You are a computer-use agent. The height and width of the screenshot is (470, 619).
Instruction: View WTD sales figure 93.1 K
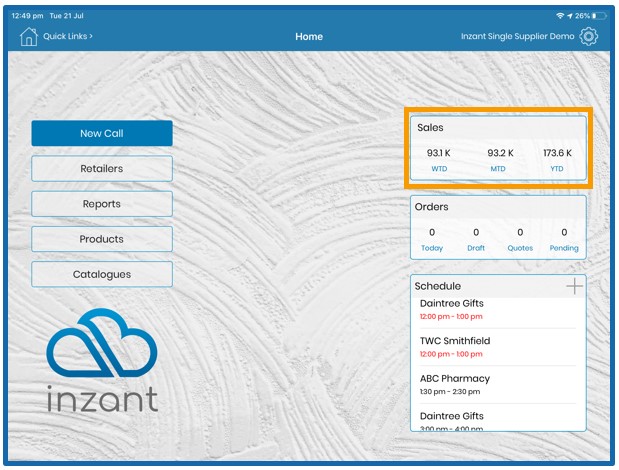point(439,153)
